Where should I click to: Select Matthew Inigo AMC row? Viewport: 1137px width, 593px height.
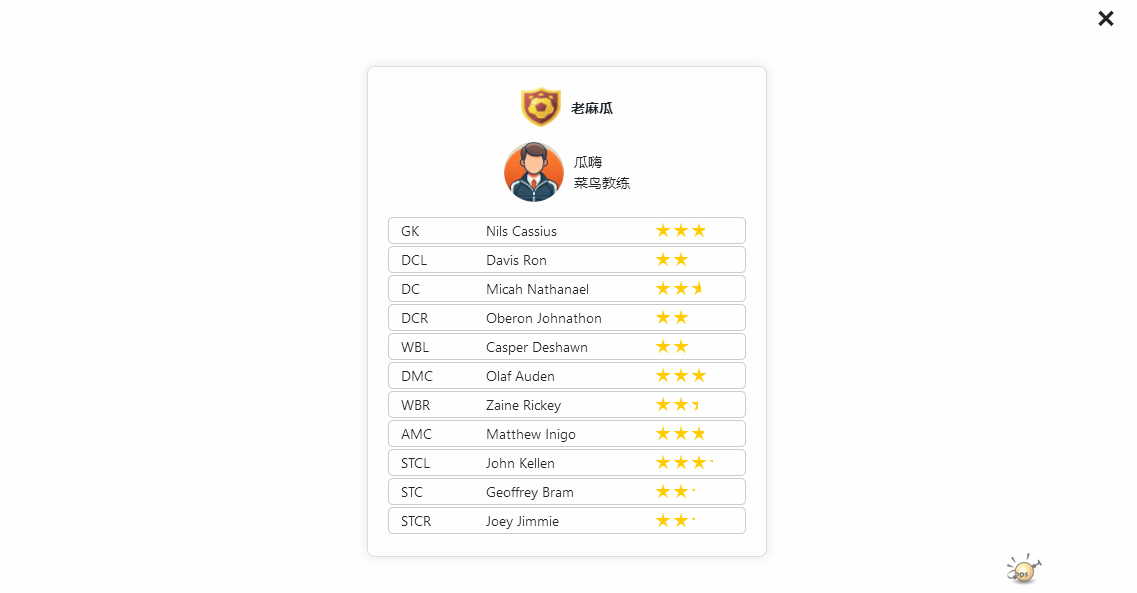pyautogui.click(x=567, y=434)
